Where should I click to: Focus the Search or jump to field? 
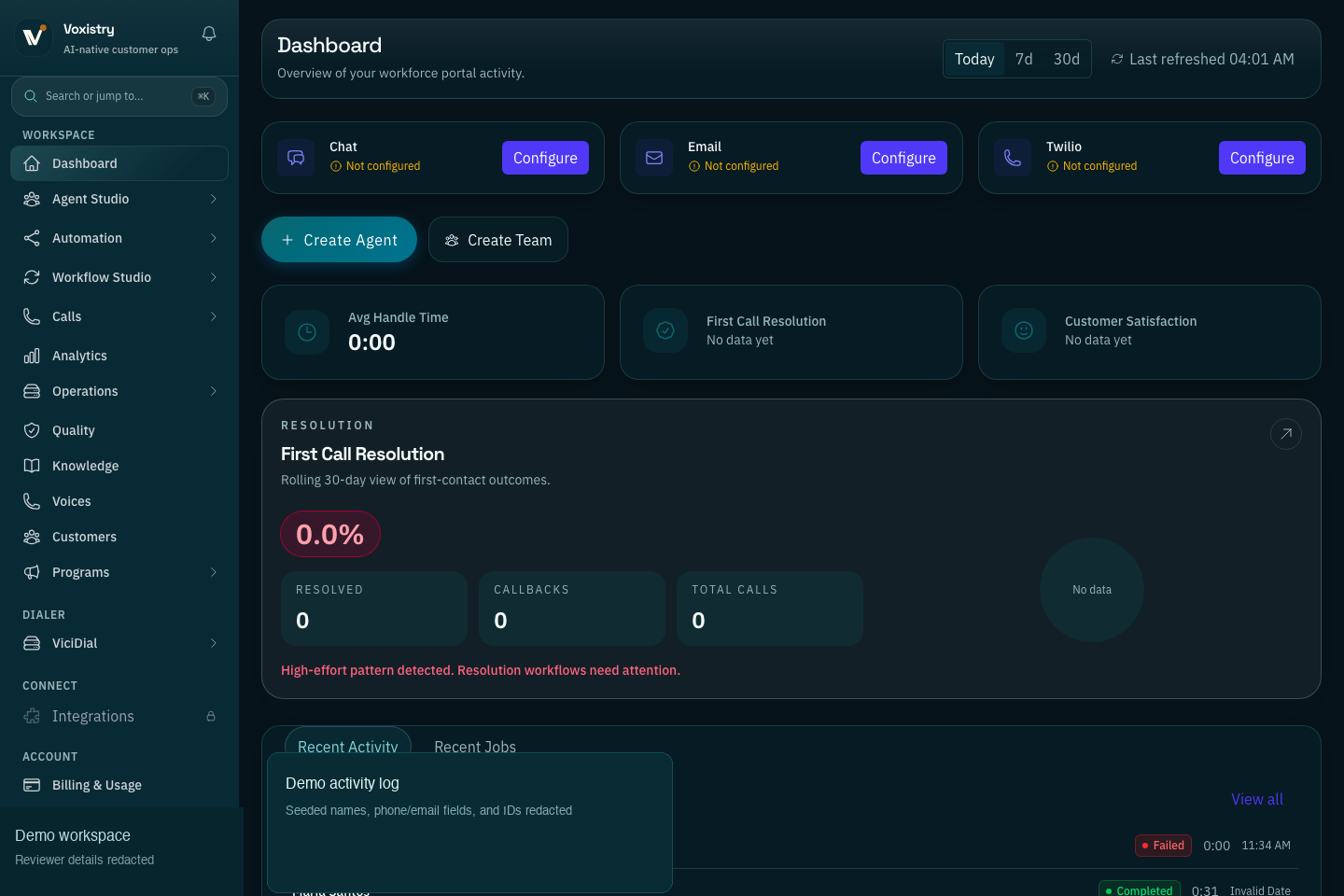pyautogui.click(x=119, y=96)
